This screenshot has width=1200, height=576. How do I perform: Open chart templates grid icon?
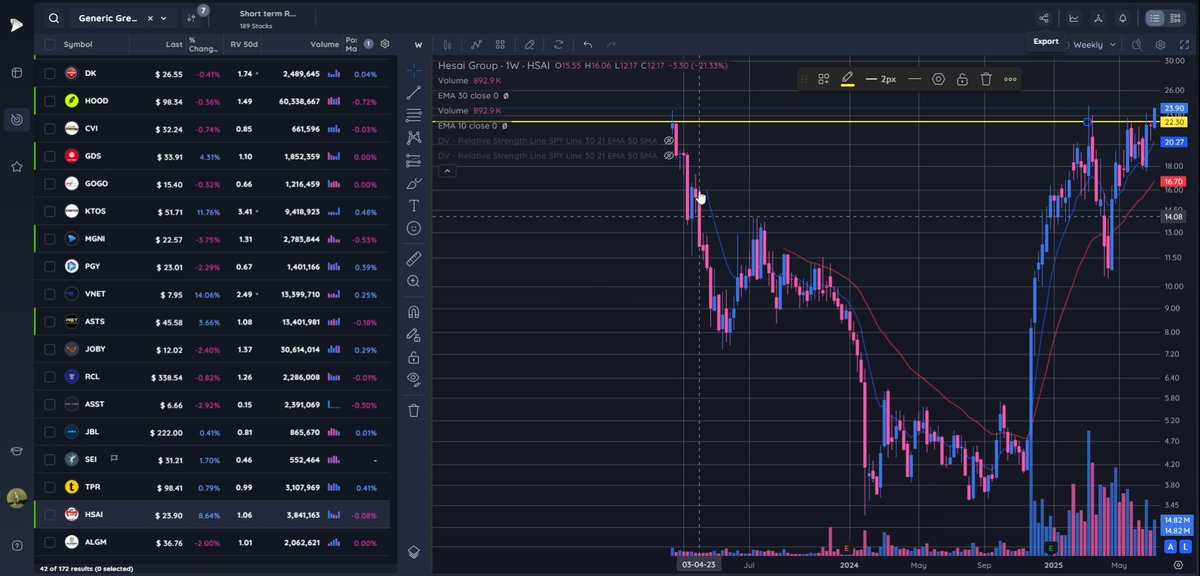499,44
